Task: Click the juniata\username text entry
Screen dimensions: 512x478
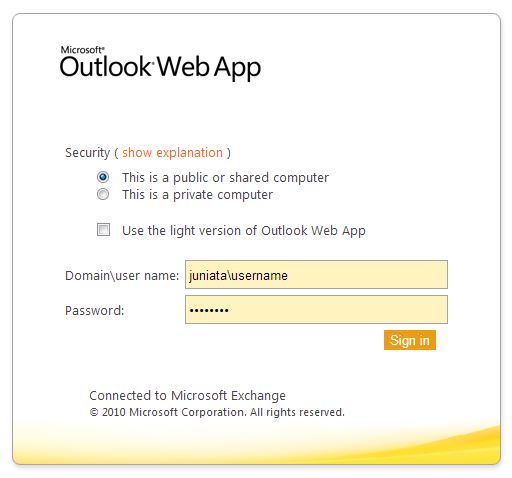Action: [238, 276]
